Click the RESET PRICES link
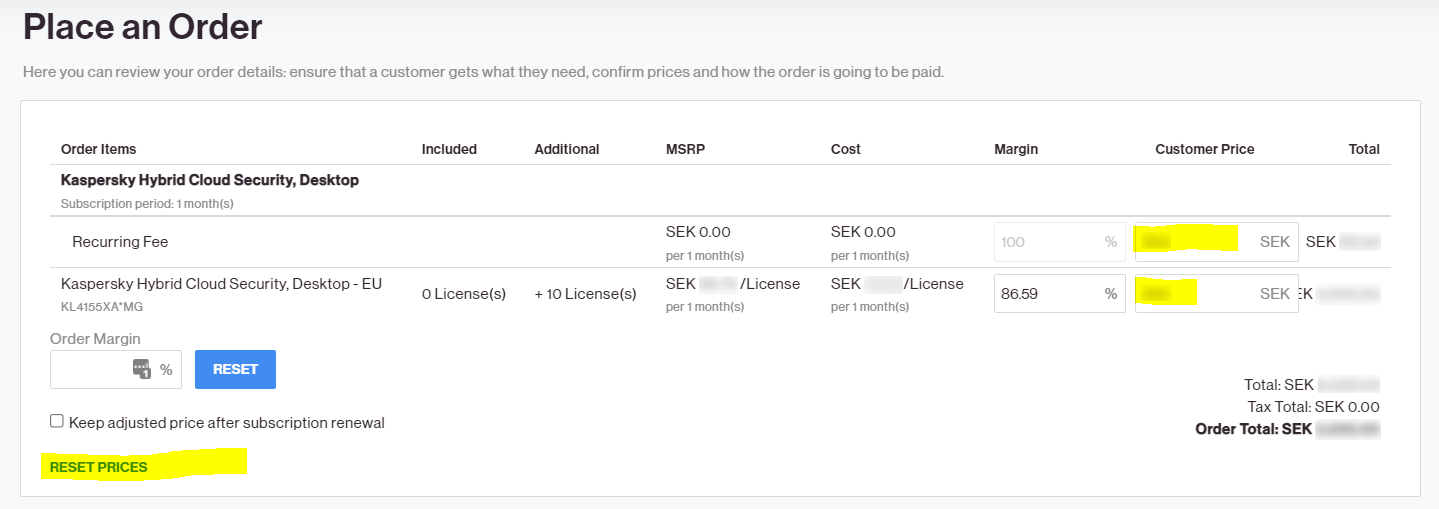 point(98,467)
